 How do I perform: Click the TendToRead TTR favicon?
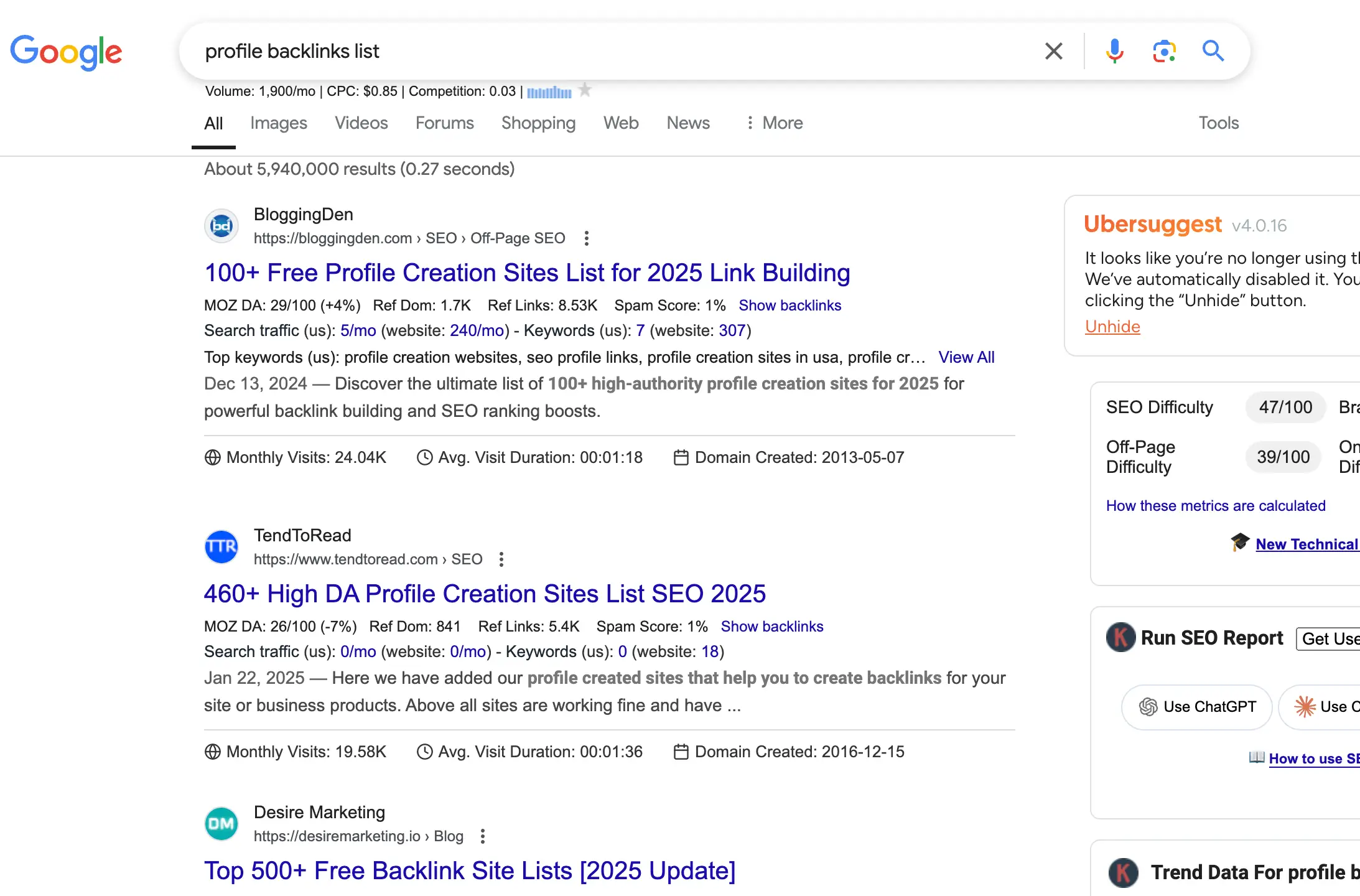[221, 547]
